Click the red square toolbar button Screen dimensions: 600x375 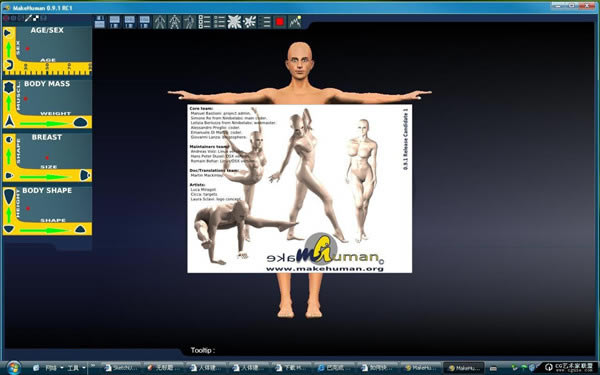(279, 22)
